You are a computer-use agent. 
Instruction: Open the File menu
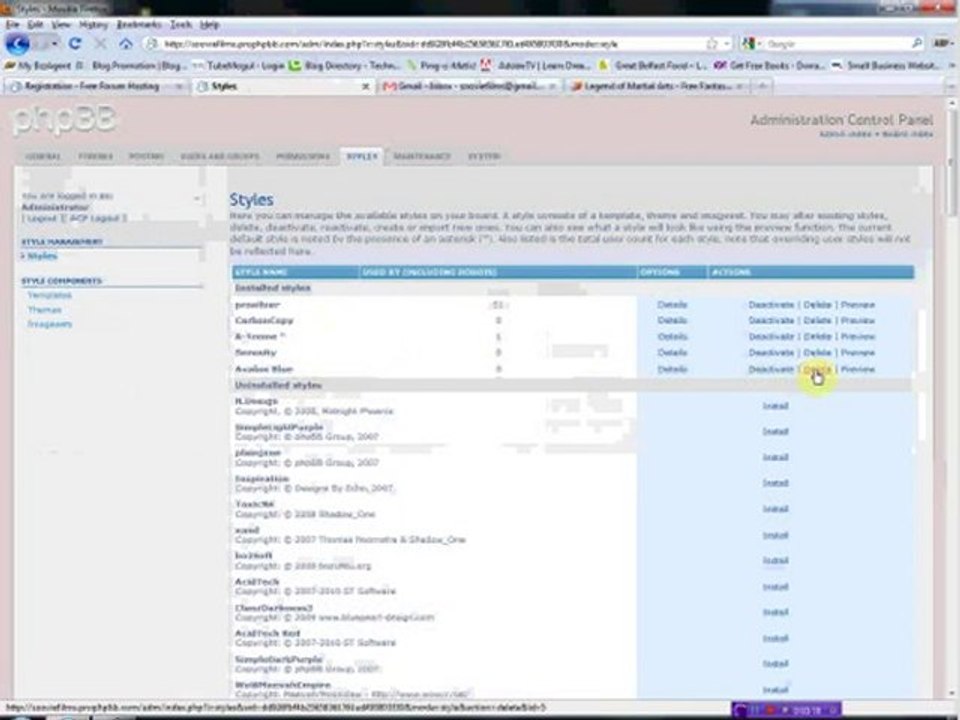tap(12, 24)
